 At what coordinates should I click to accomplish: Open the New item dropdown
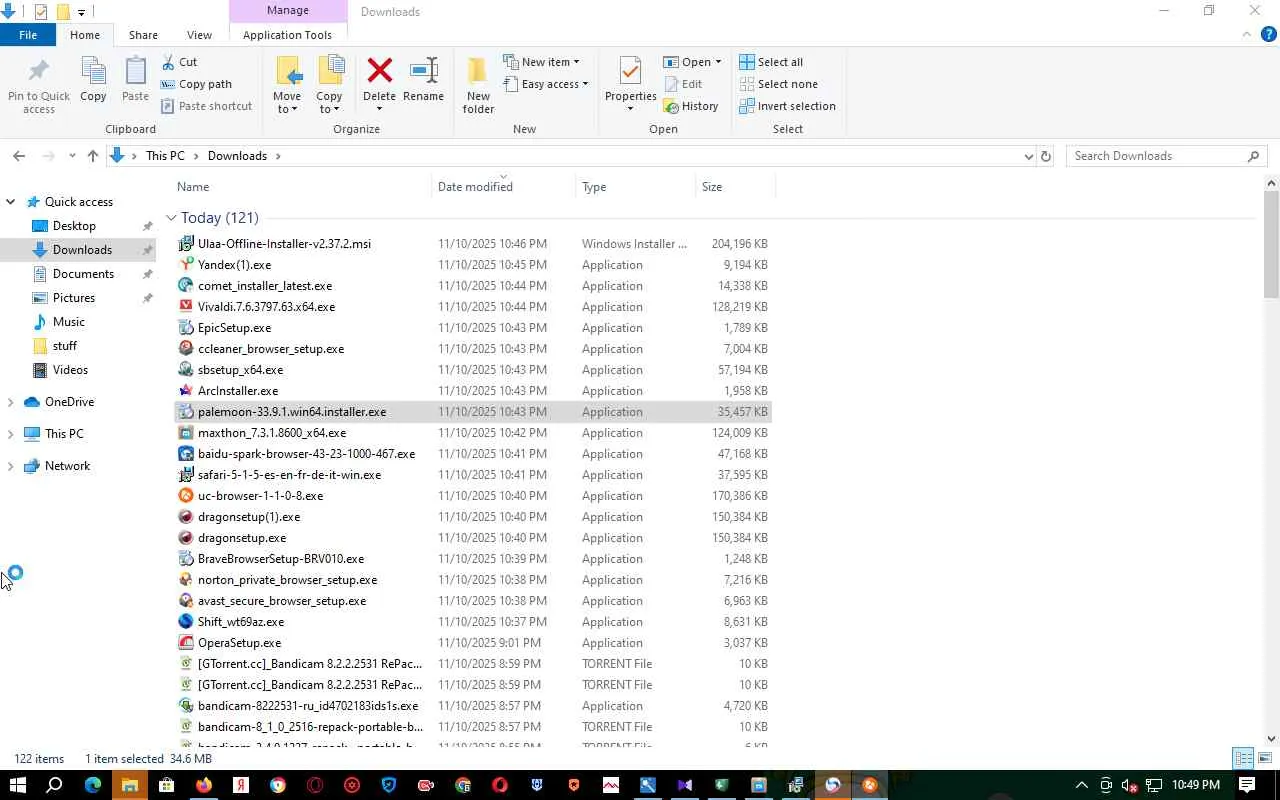click(x=541, y=62)
